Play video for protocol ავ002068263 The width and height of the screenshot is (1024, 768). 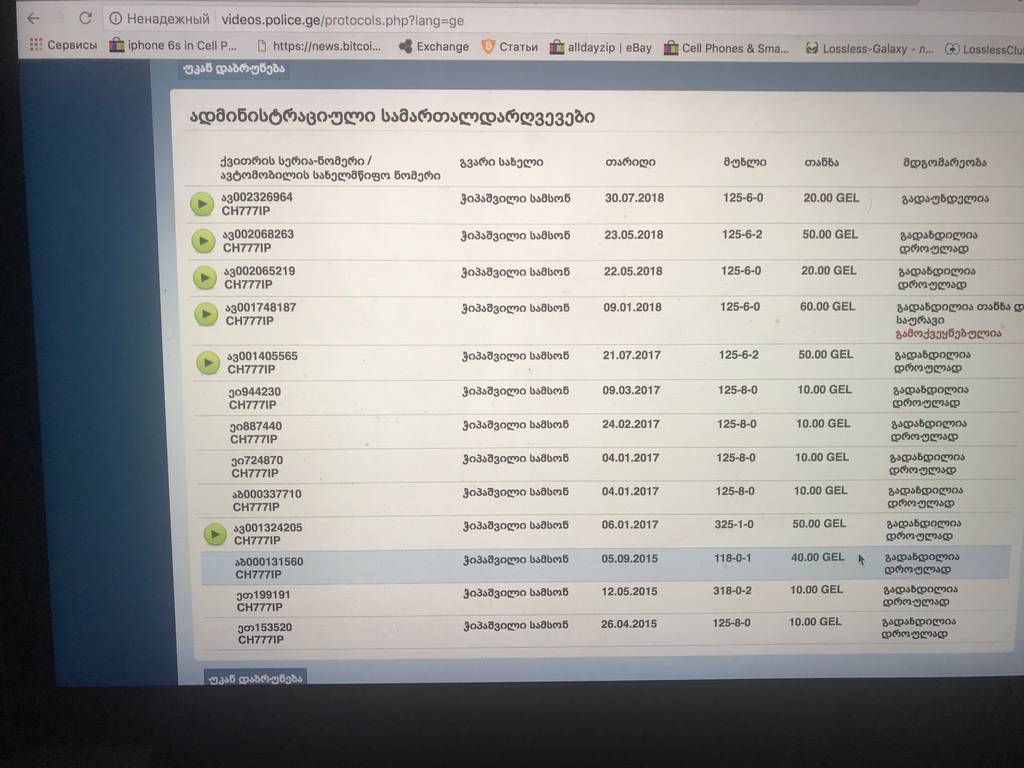[203, 241]
